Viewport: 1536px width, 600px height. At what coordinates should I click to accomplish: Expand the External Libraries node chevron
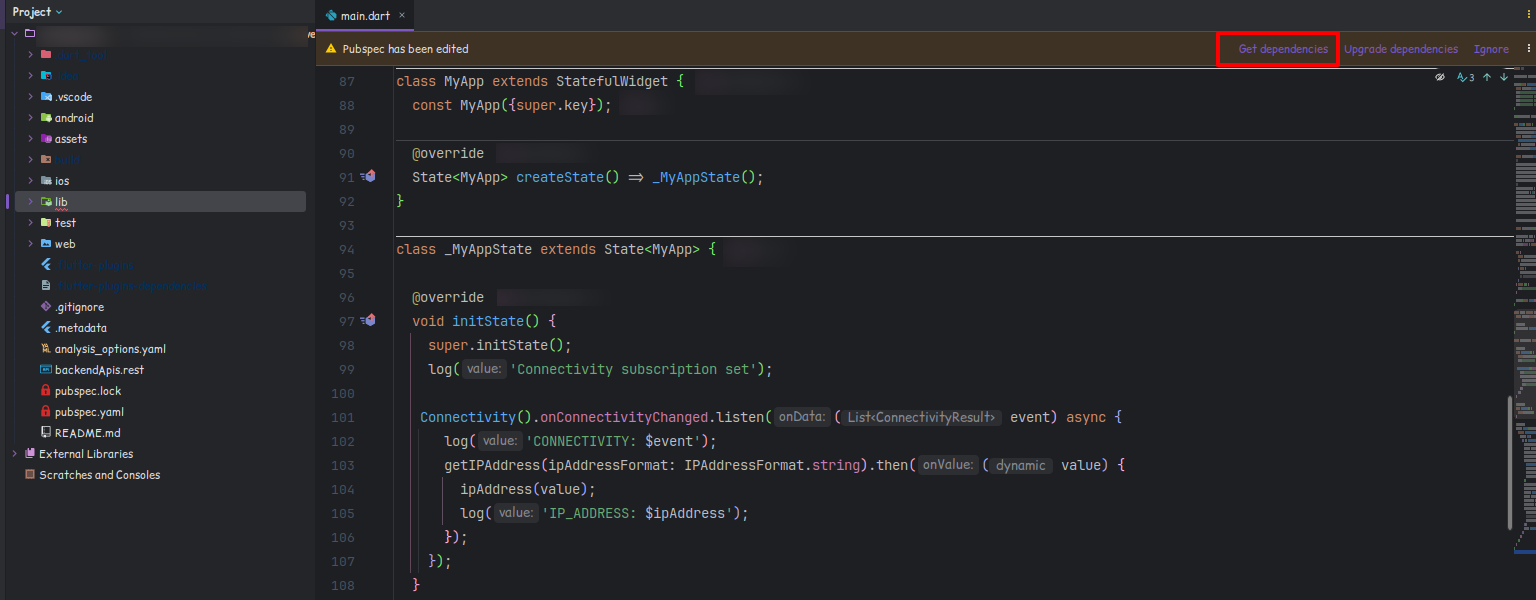pyautogui.click(x=14, y=454)
